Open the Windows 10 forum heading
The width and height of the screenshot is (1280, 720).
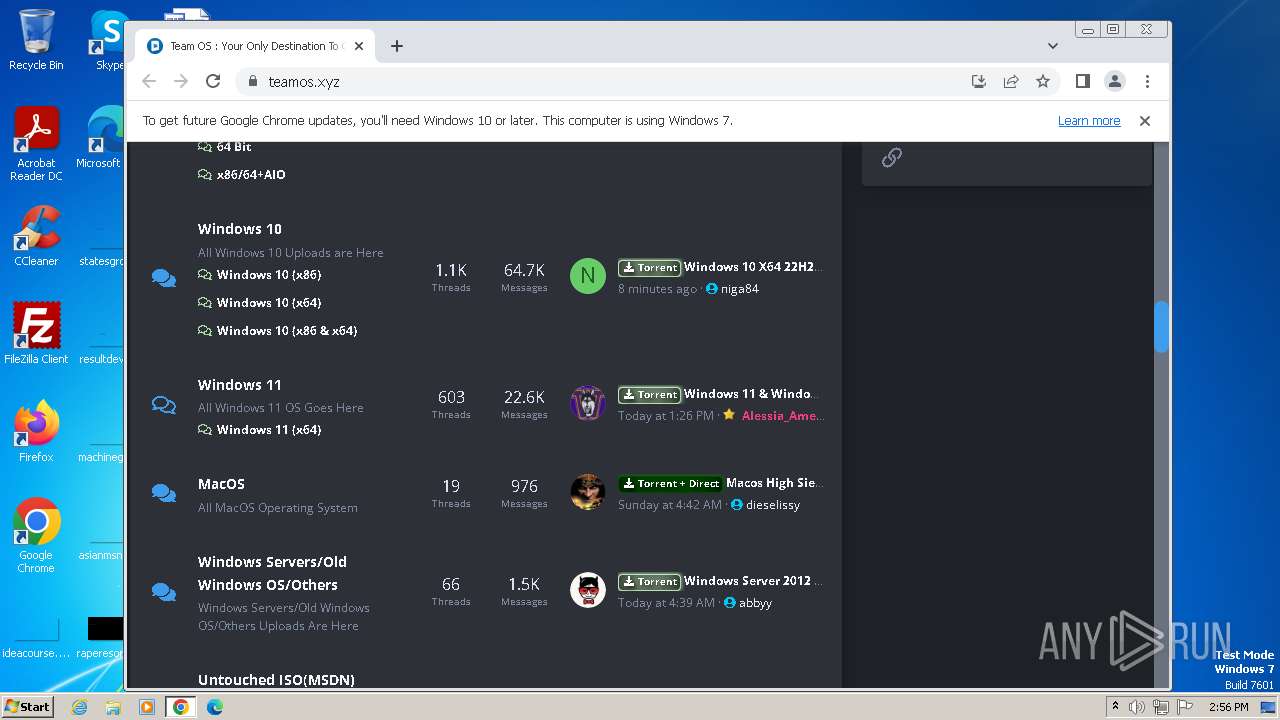(240, 229)
